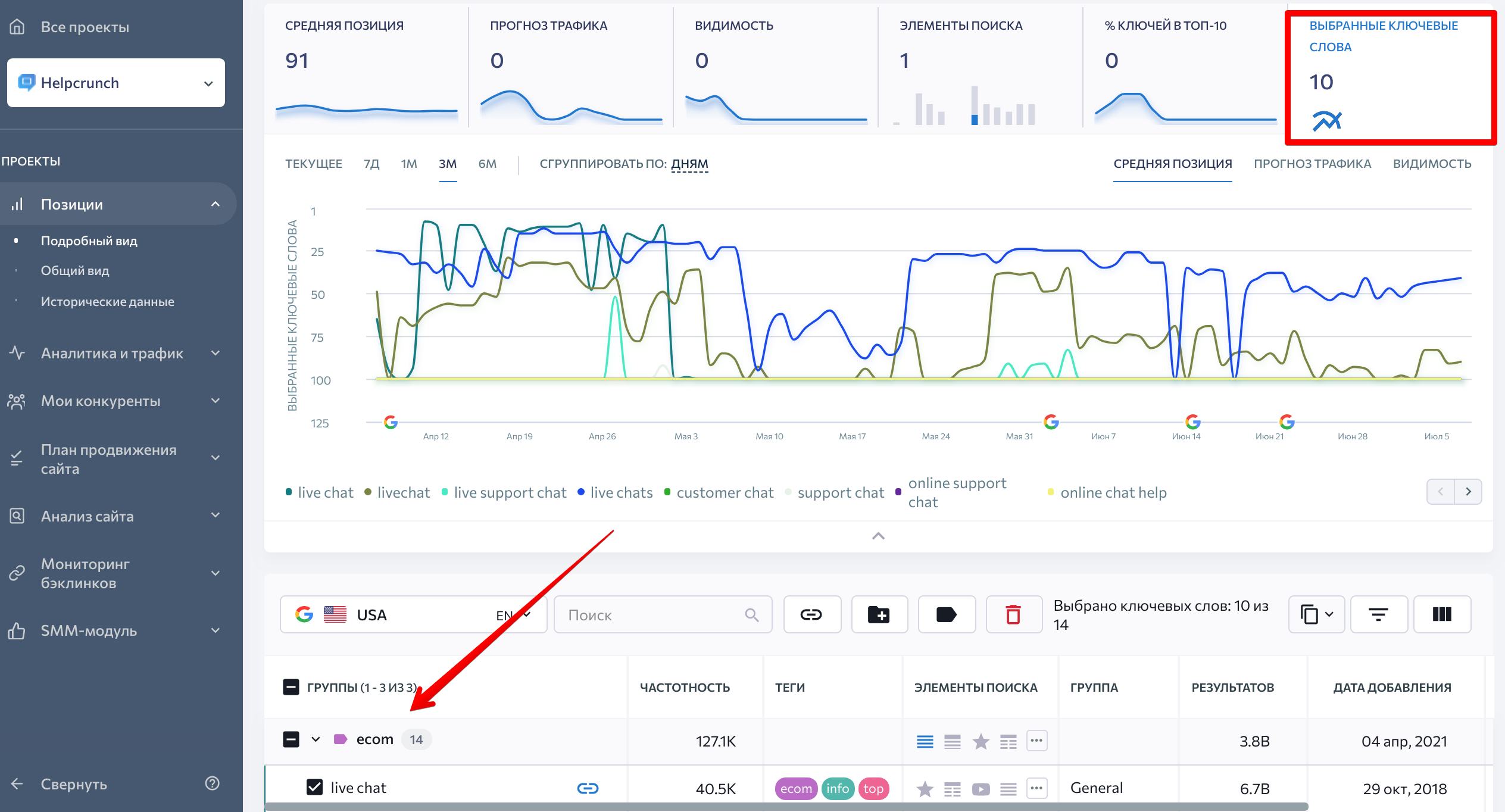Click the Google update marker near Июн 21
This screenshot has height=812, width=1505.
point(1287,421)
